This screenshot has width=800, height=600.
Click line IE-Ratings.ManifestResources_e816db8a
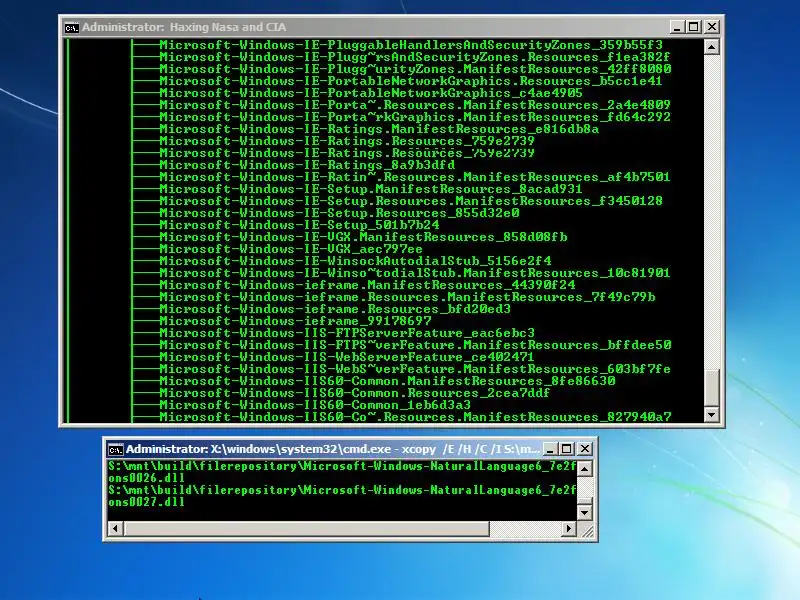379,129
